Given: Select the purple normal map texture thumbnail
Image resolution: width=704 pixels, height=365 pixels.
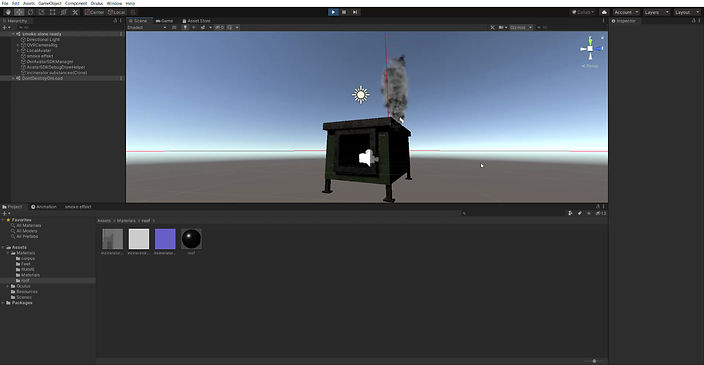Looking at the screenshot, I should click(x=165, y=239).
